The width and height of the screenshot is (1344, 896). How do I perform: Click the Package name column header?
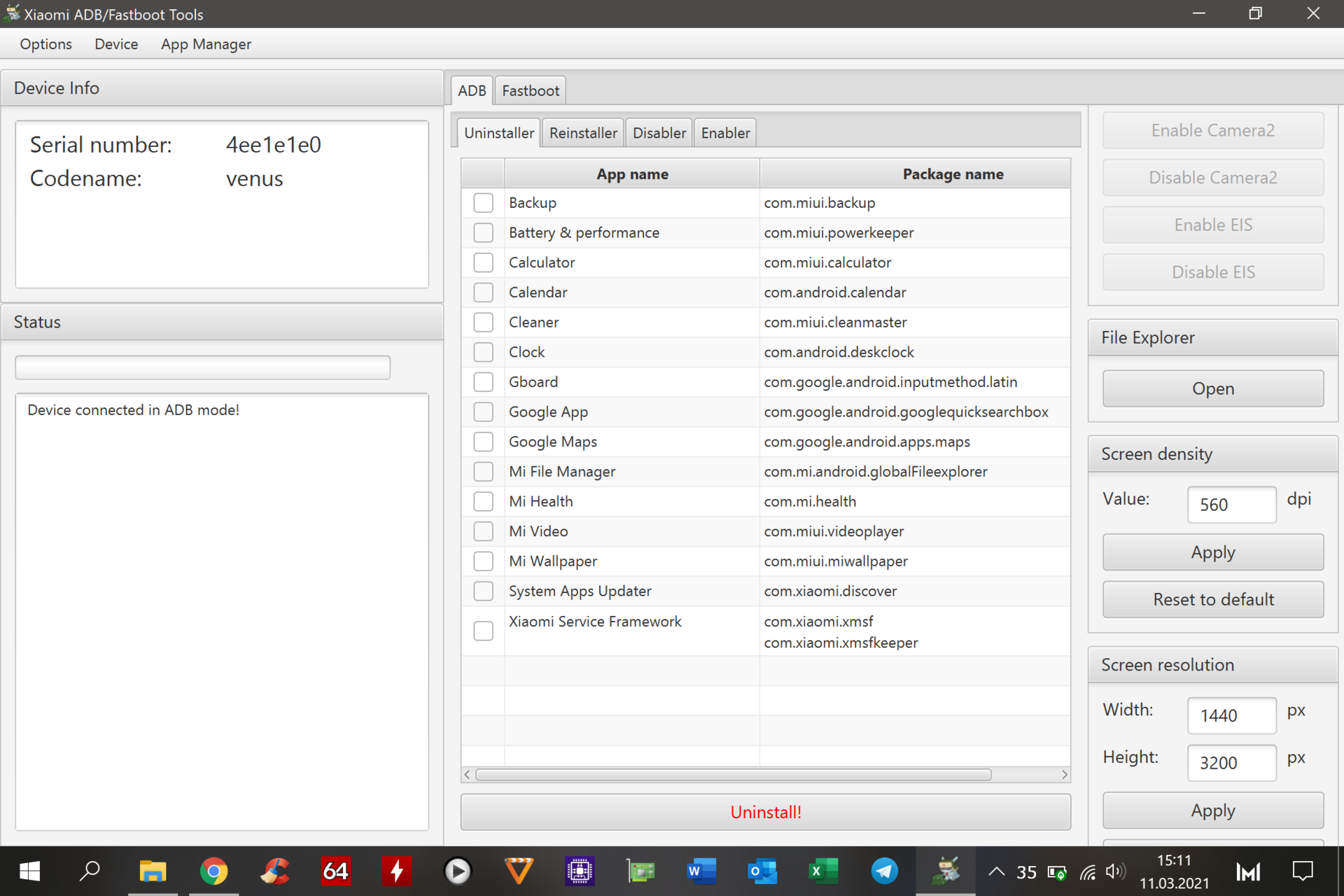915,174
